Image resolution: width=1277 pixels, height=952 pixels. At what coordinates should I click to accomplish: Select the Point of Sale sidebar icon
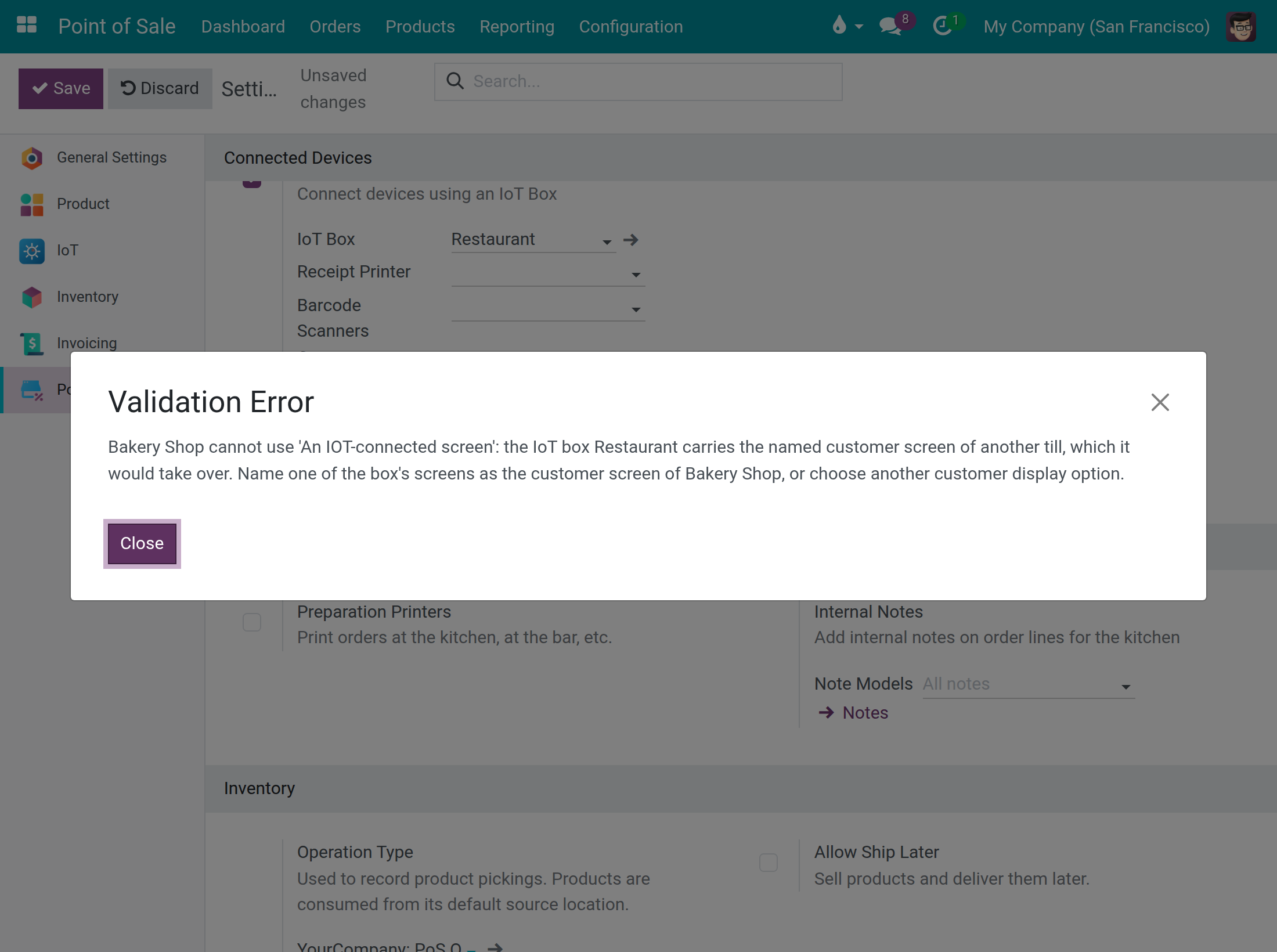(x=32, y=390)
